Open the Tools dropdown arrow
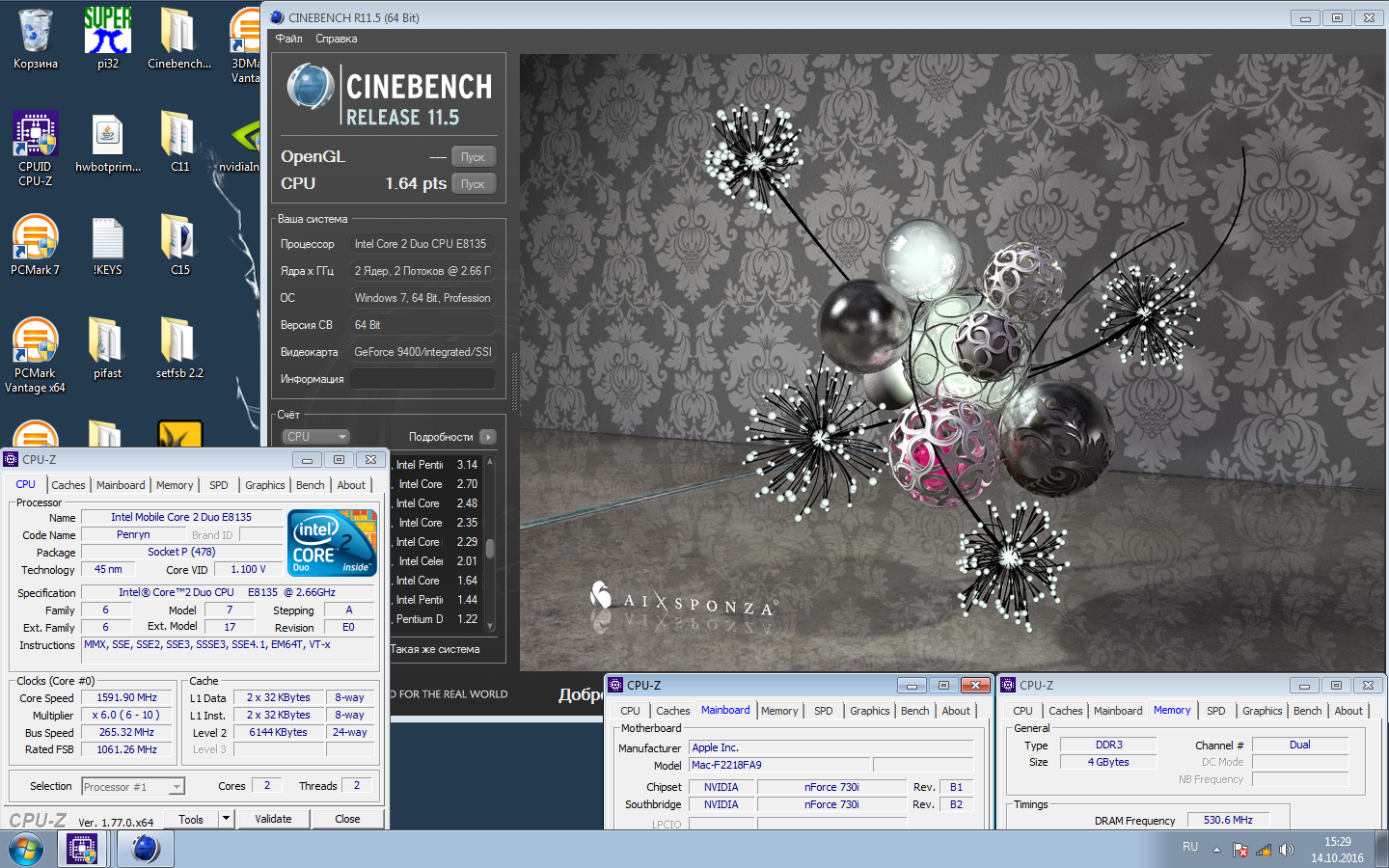The width and height of the screenshot is (1389, 868). 226,819
